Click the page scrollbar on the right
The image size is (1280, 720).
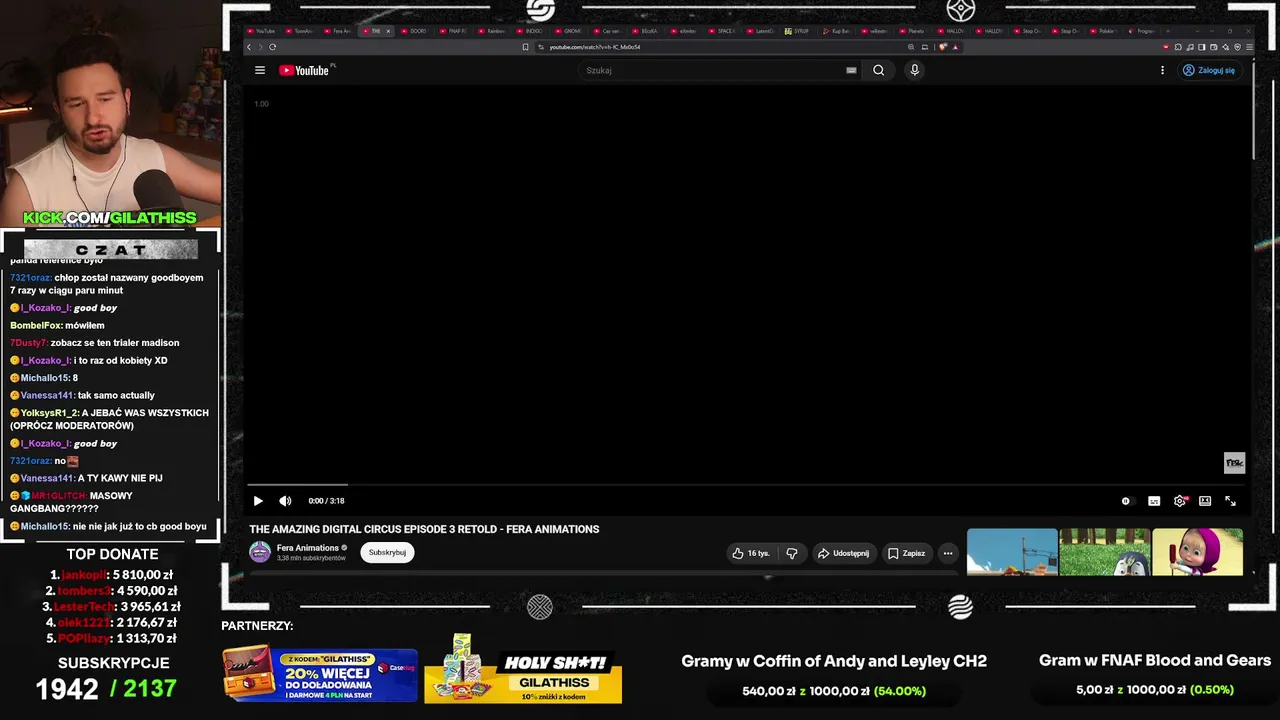tap(1252, 110)
